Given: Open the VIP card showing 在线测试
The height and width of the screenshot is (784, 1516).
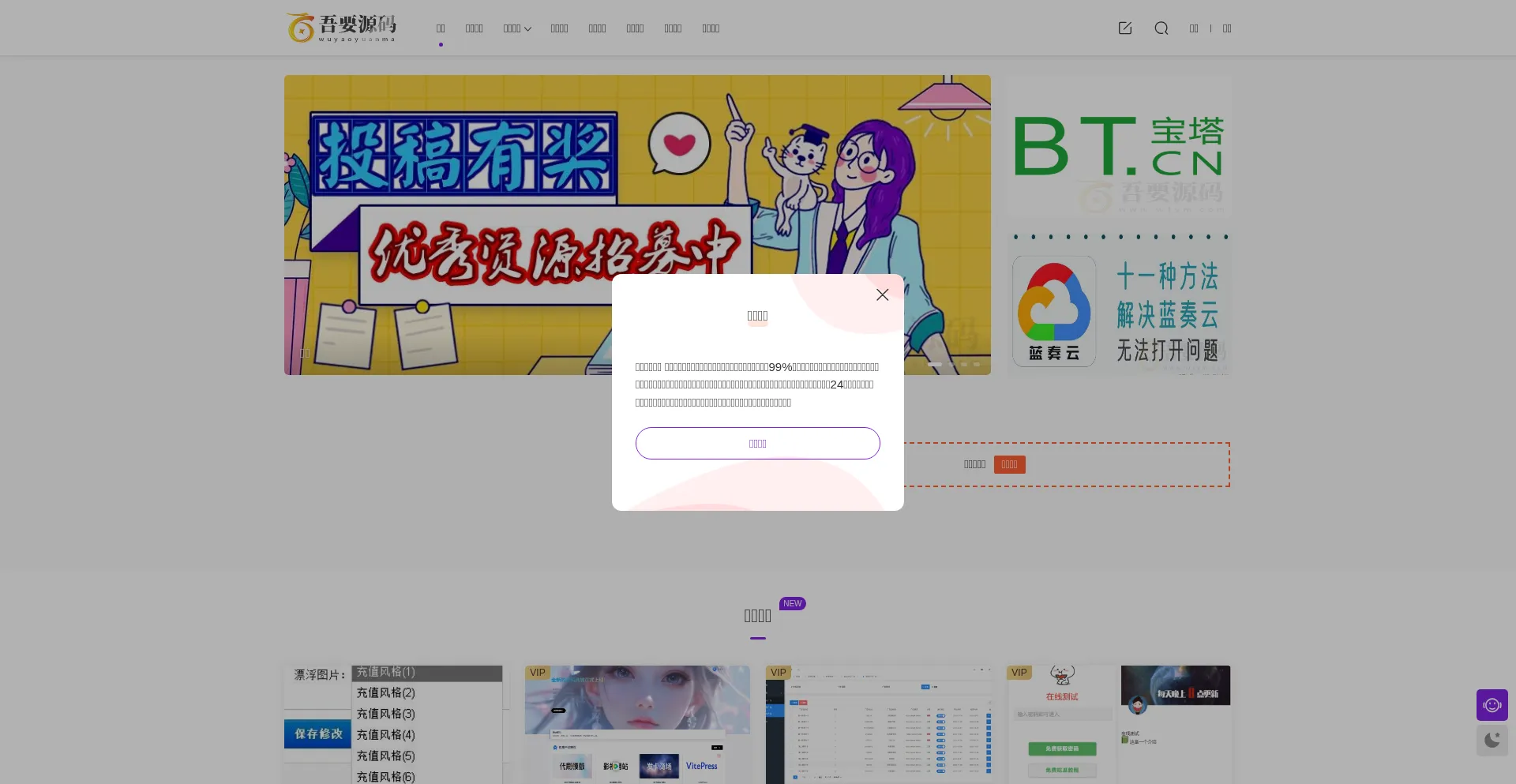Looking at the screenshot, I should click(1119, 725).
